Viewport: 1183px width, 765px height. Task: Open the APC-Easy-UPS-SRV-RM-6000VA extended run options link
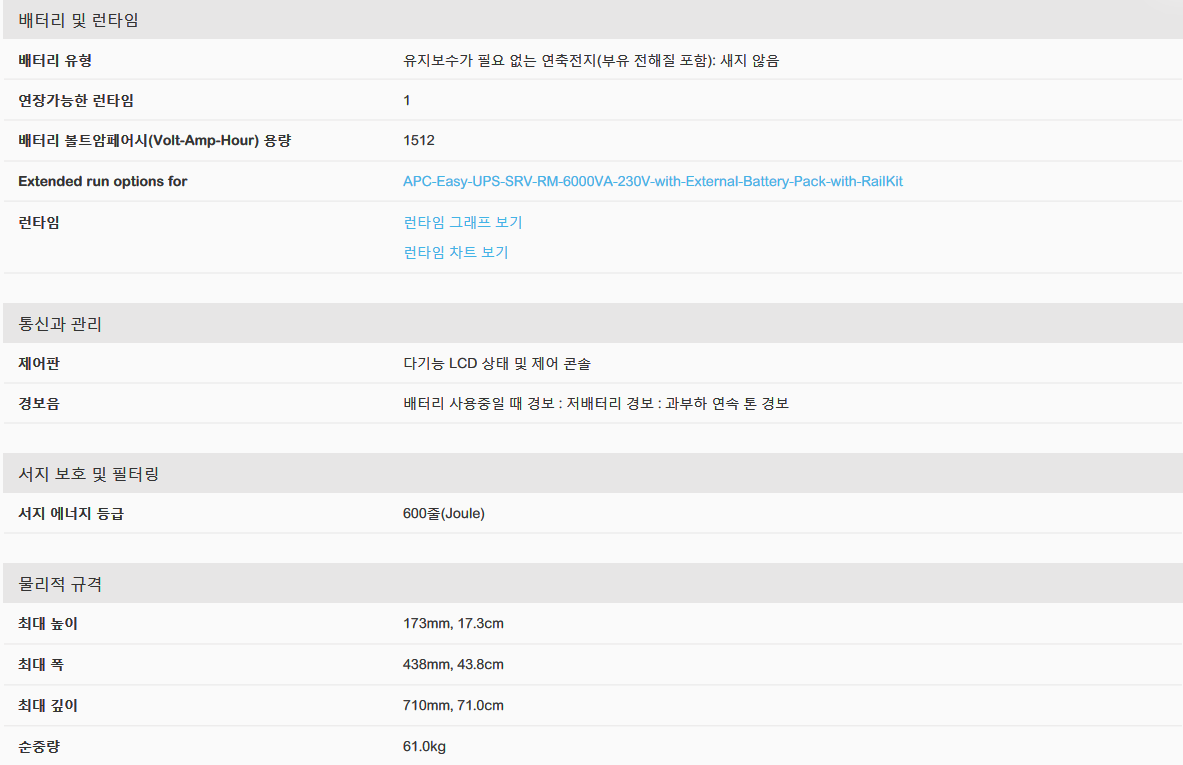pyautogui.click(x=652, y=182)
